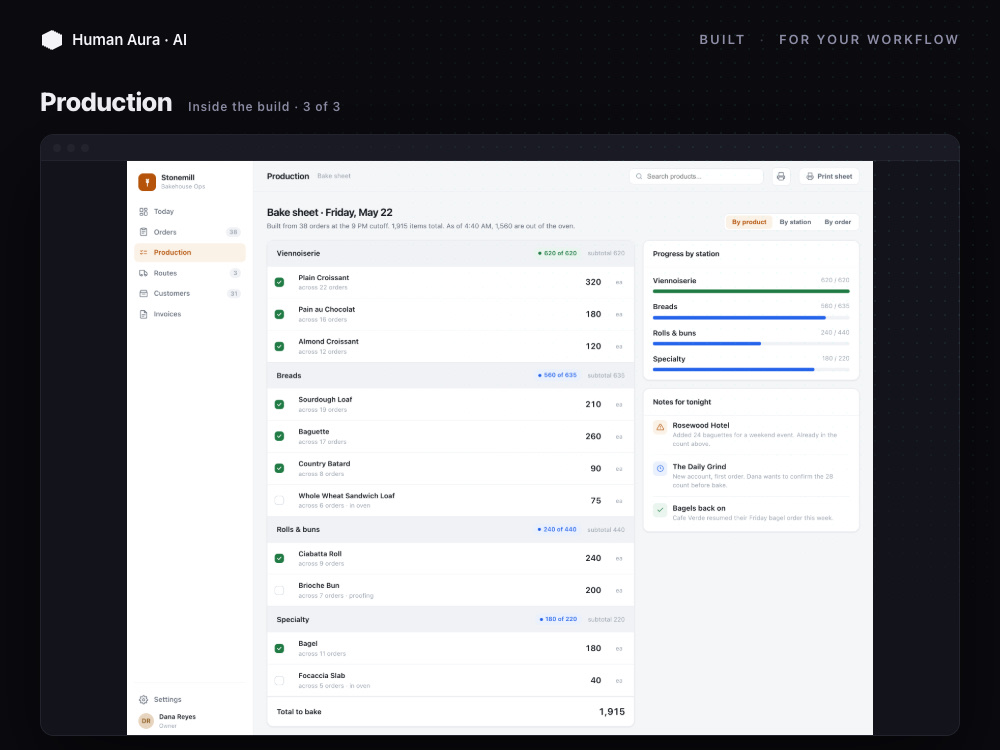Click the Viennoiserie section header
Image resolution: width=1000 pixels, height=750 pixels.
(x=450, y=253)
